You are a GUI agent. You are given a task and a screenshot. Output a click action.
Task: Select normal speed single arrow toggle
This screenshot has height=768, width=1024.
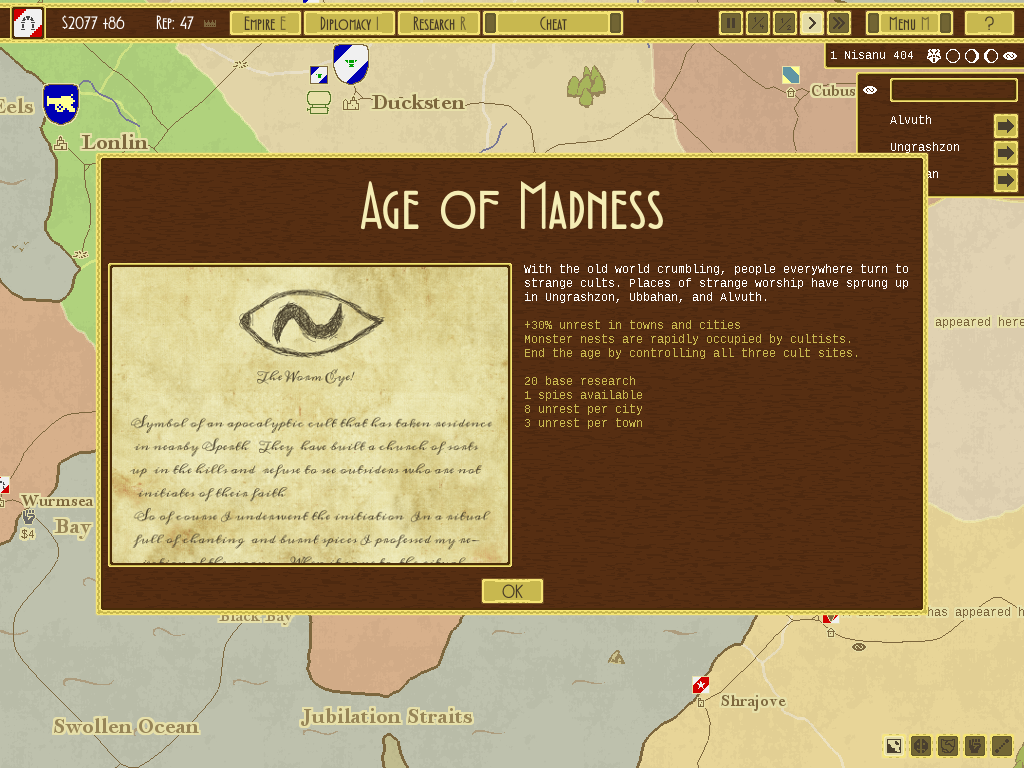(x=812, y=23)
